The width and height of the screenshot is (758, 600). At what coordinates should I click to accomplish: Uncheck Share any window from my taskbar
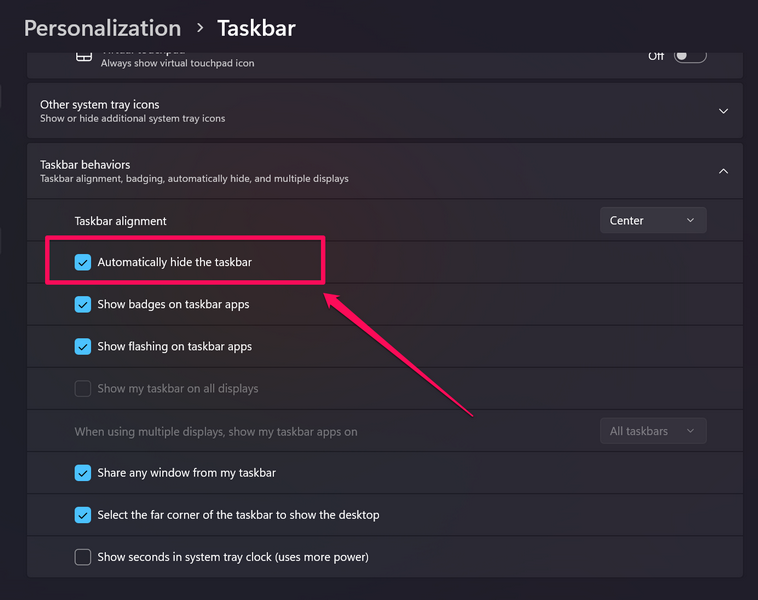[83, 472]
